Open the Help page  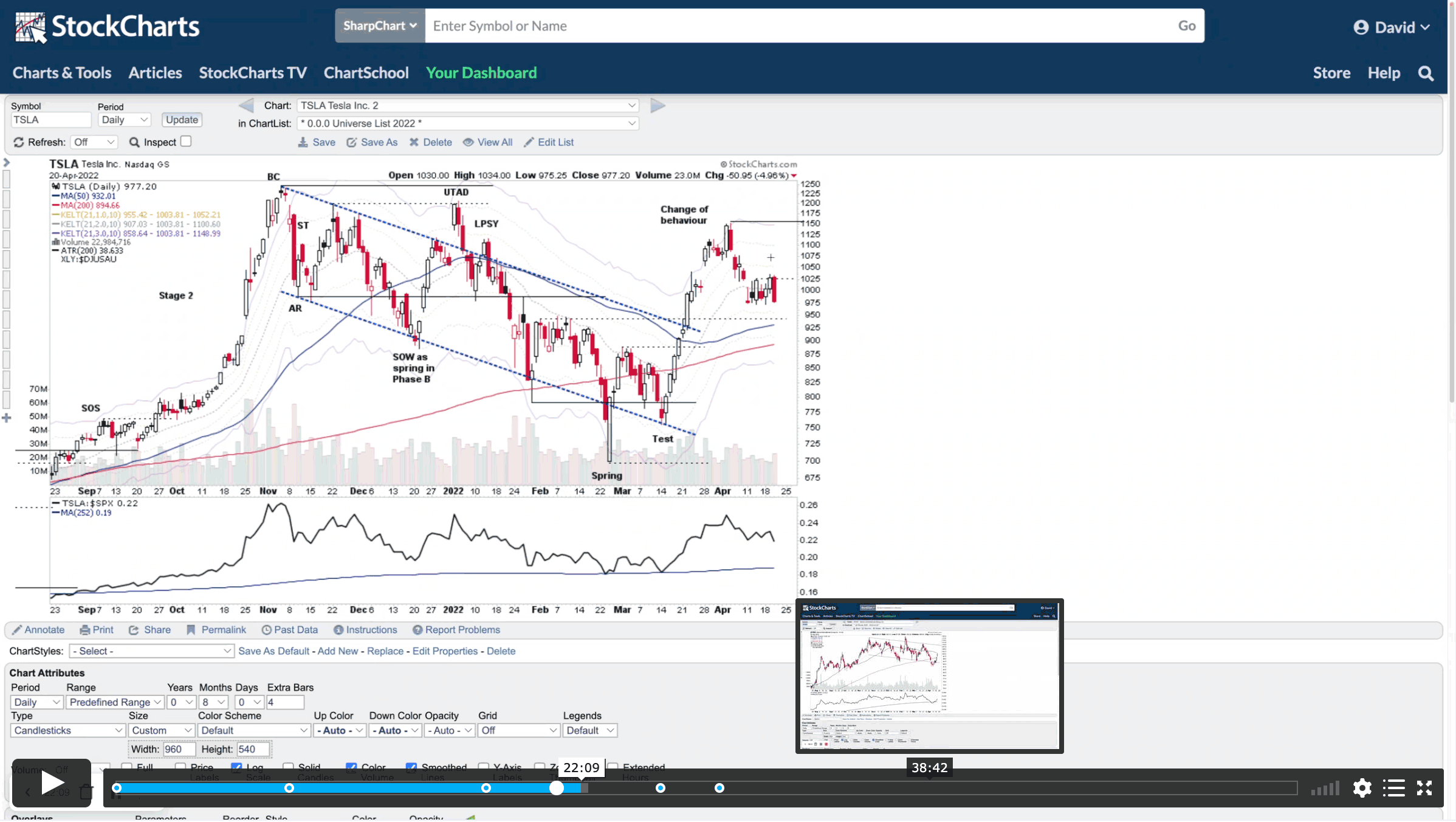tap(1384, 73)
